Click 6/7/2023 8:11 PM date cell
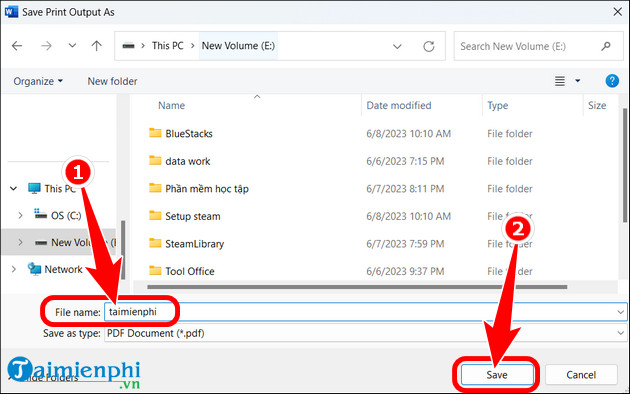This screenshot has width=630, height=394. click(405, 188)
